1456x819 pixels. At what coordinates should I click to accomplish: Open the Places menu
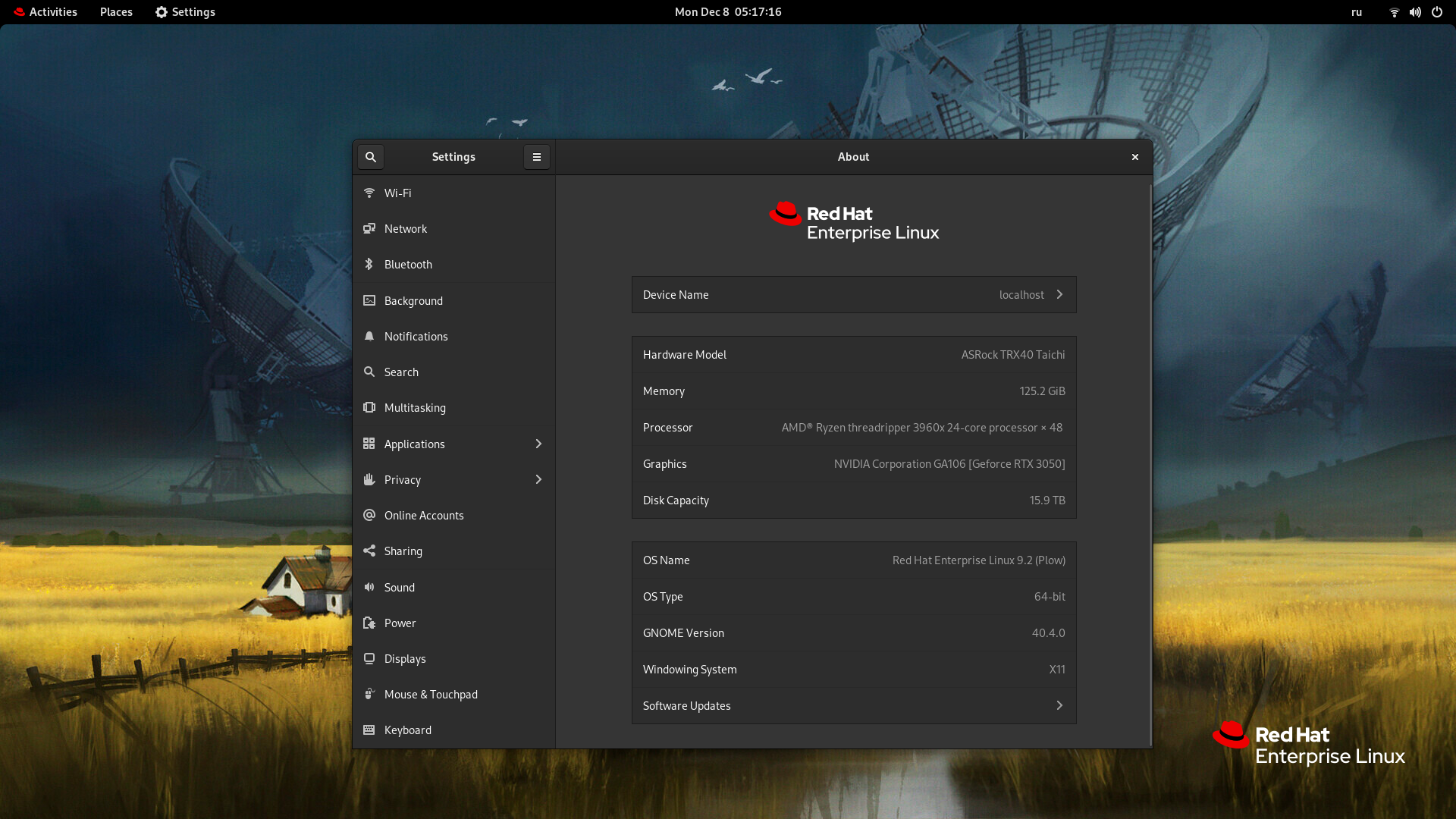pos(116,12)
